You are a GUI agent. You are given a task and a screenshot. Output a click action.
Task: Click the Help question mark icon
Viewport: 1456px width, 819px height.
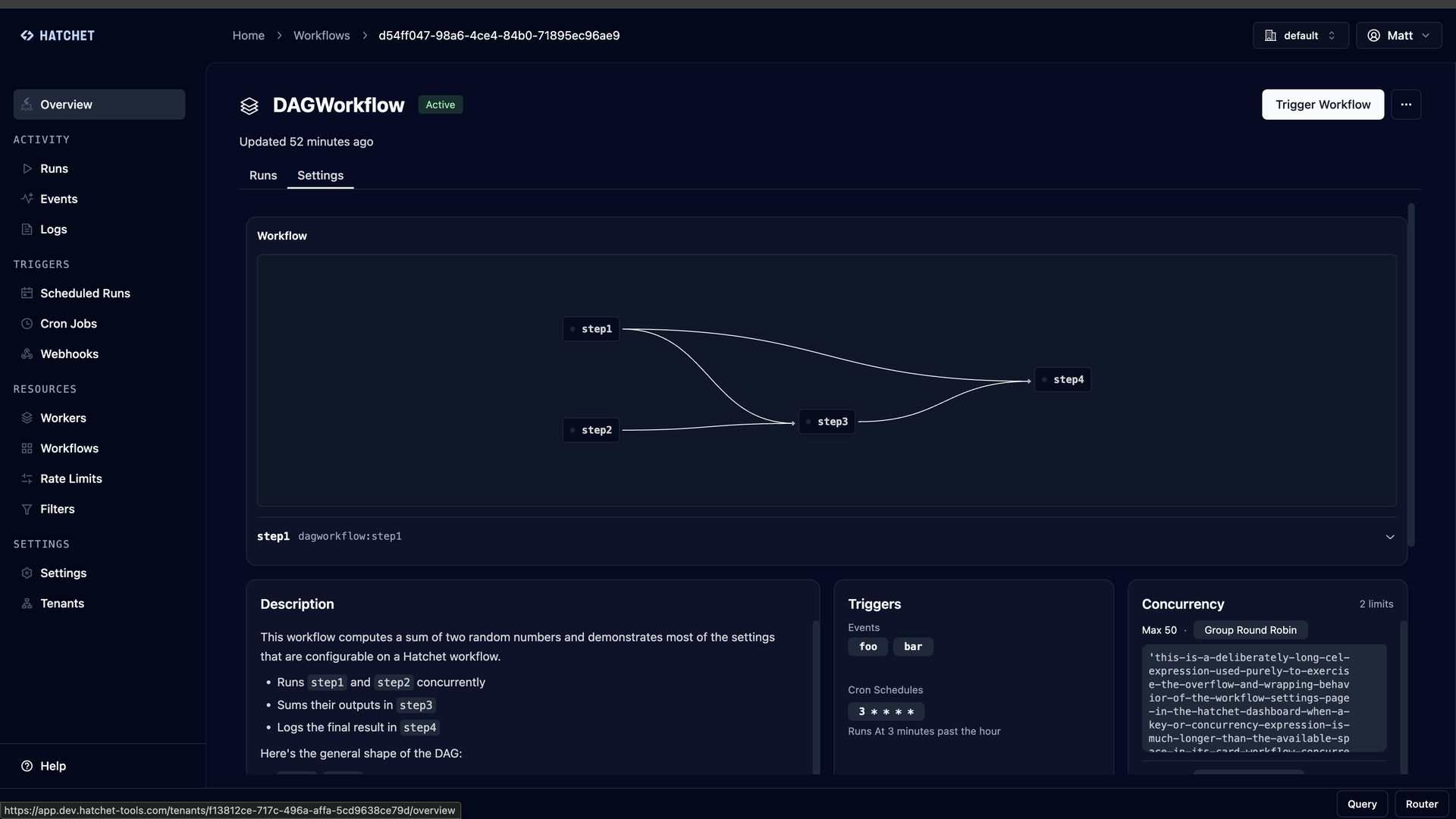click(27, 766)
